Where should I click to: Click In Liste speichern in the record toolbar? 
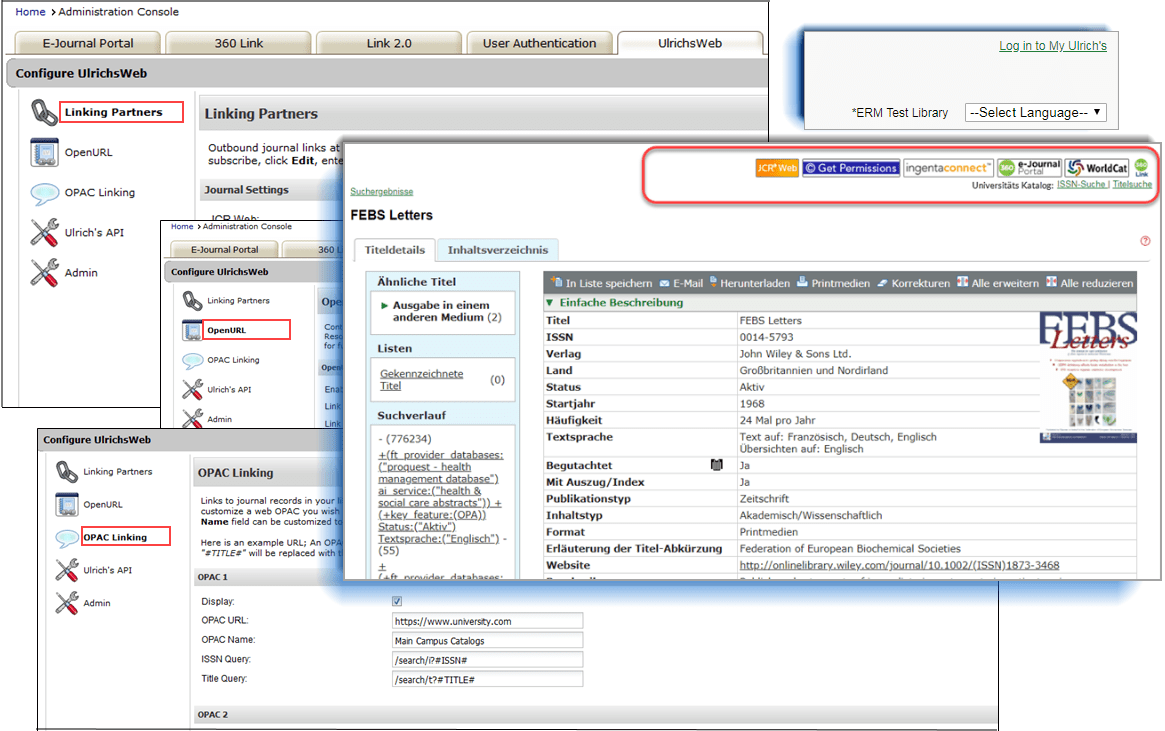point(602,283)
